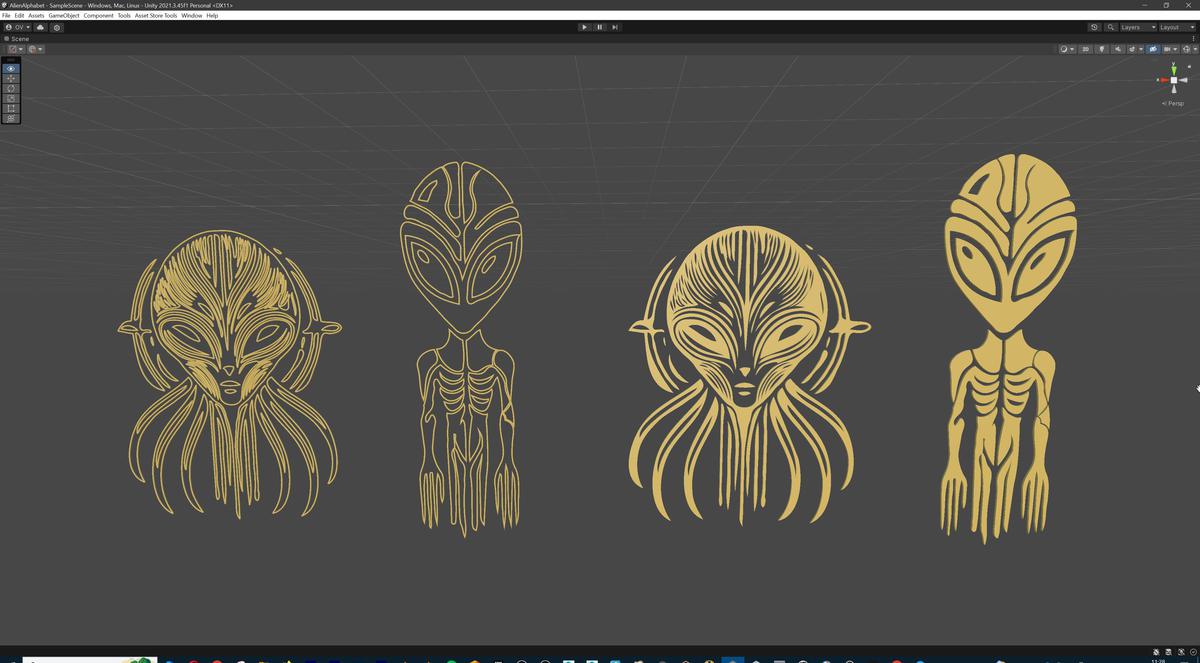Open the search panel via magnifier icon
Viewport: 1200px width, 663px height.
[x=1109, y=27]
